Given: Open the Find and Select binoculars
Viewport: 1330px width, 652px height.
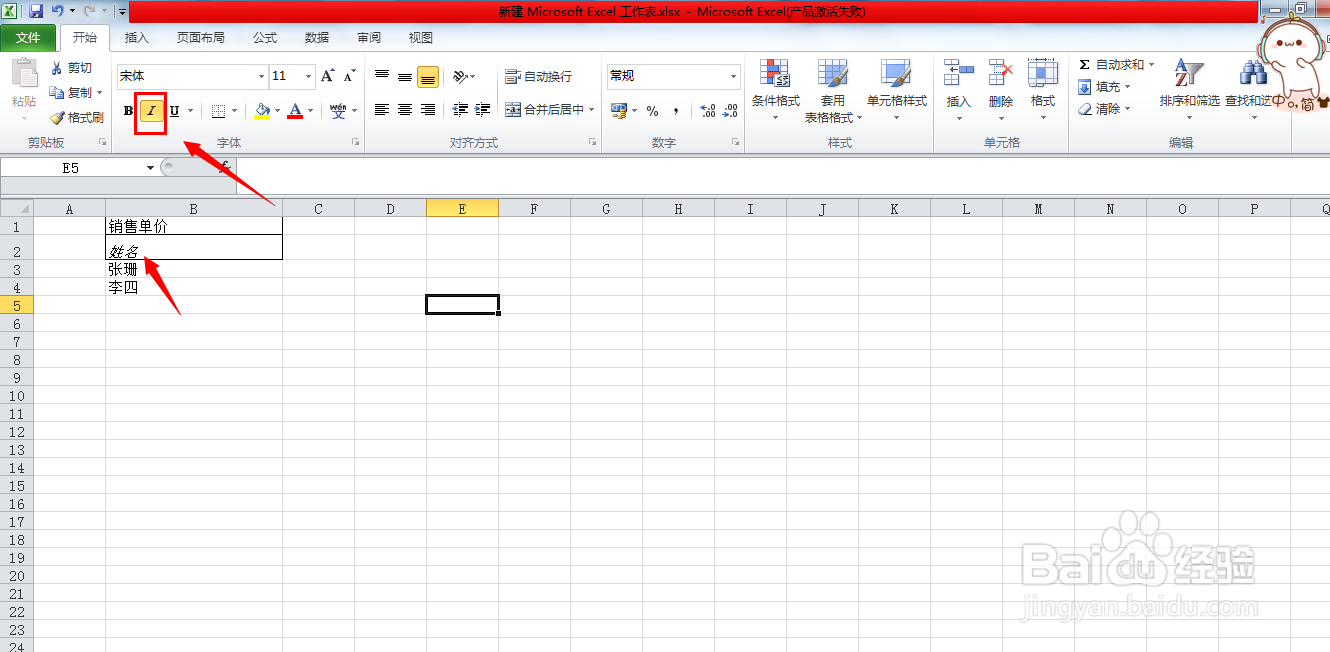Looking at the screenshot, I should point(1252,74).
